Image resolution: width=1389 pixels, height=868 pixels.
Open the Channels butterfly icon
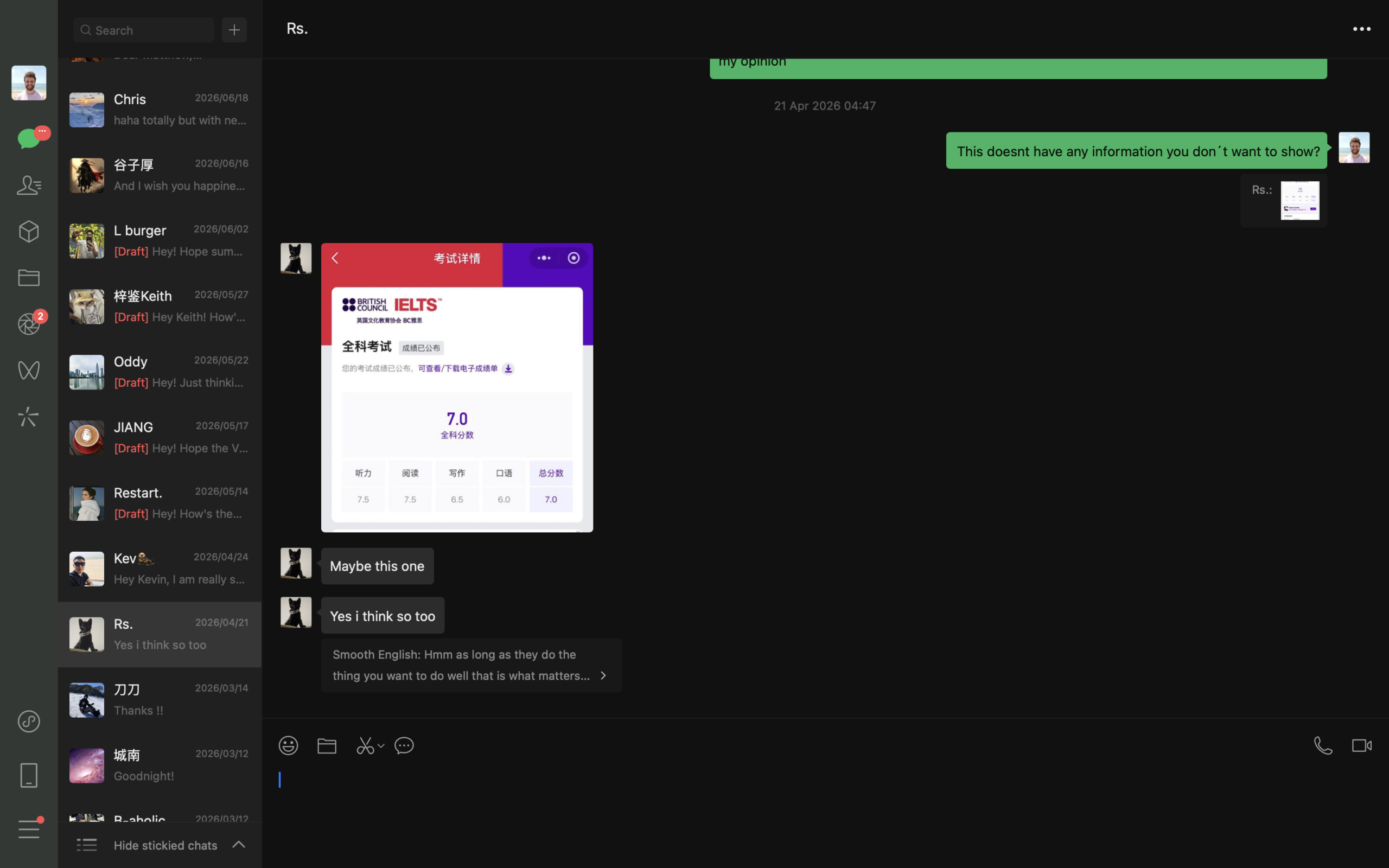pyautogui.click(x=29, y=371)
